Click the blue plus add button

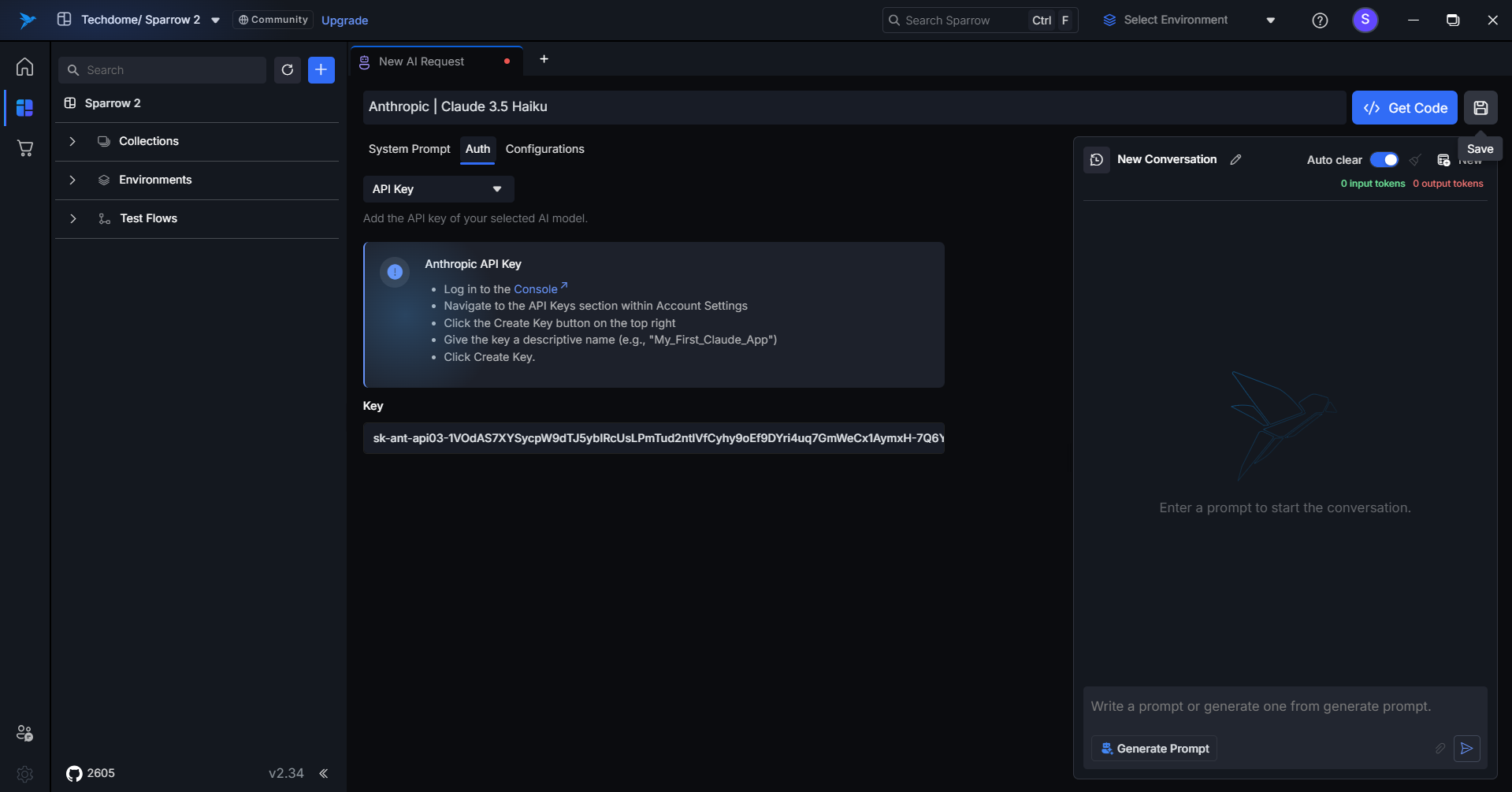point(321,70)
